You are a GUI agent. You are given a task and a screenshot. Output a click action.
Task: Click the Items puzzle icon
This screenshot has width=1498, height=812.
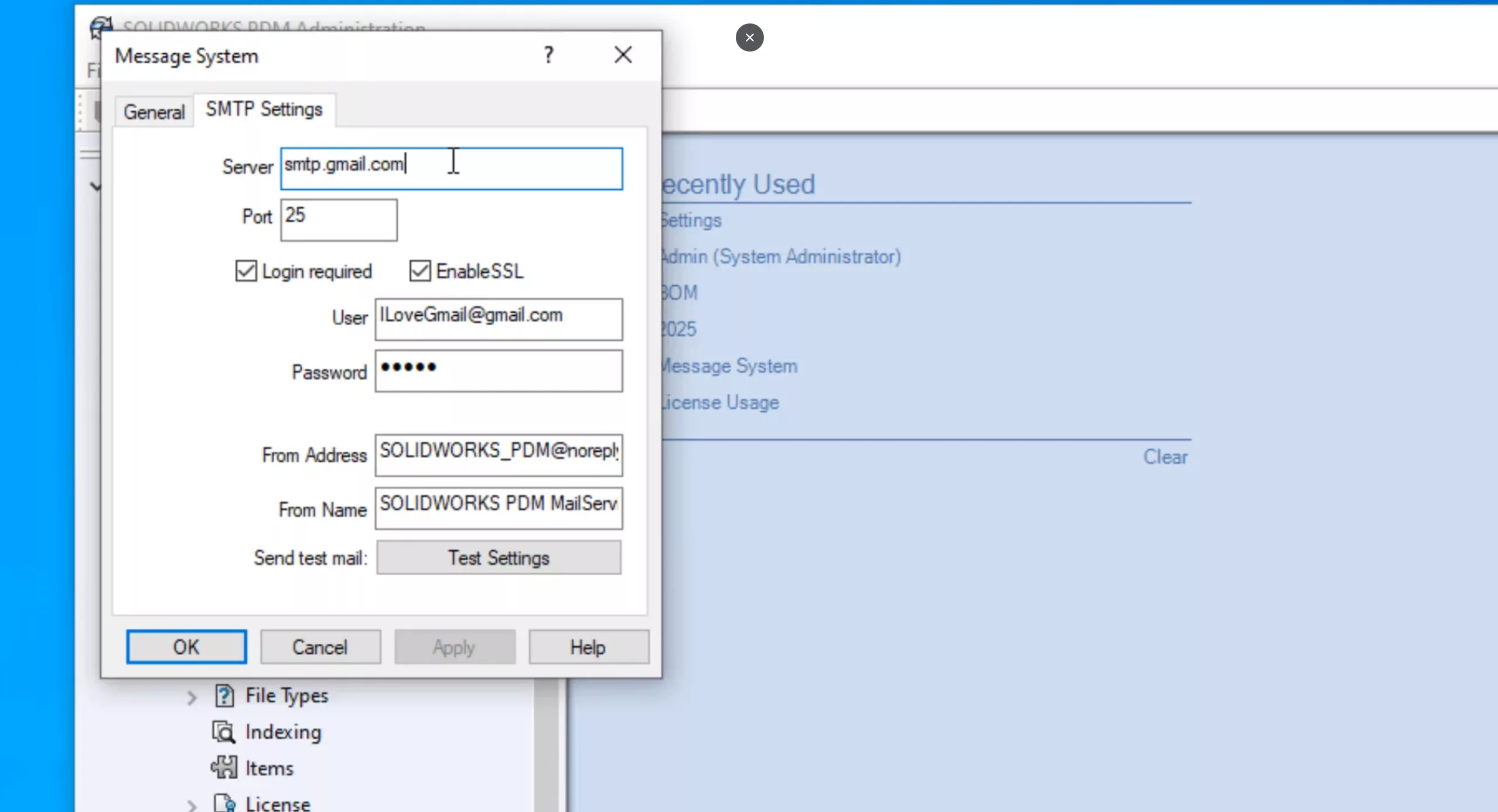[x=224, y=767]
